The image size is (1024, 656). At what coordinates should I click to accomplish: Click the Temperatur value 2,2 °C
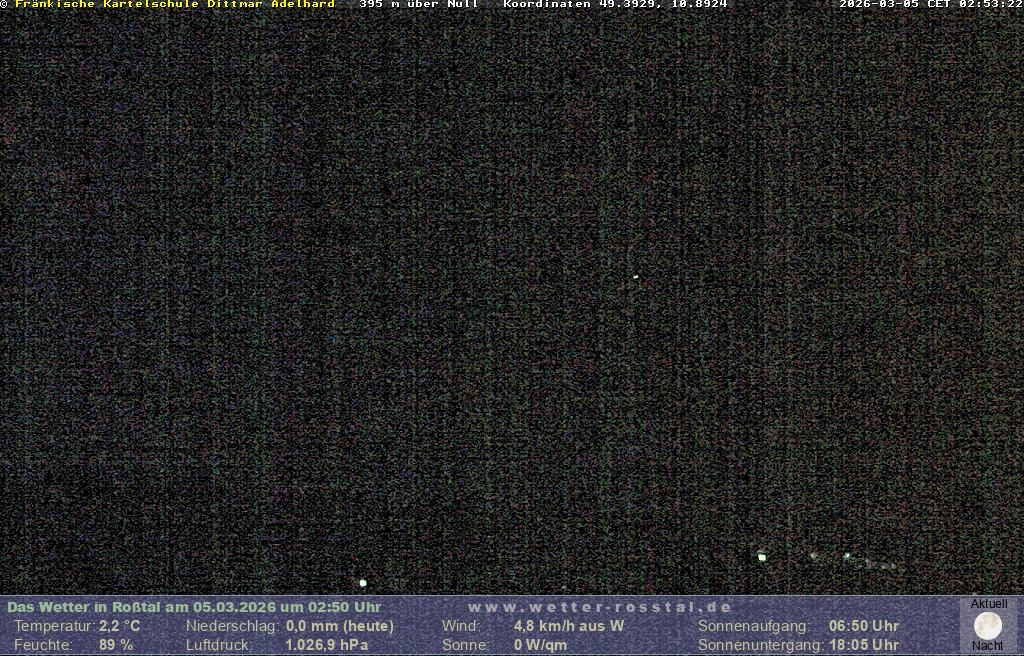coord(119,626)
